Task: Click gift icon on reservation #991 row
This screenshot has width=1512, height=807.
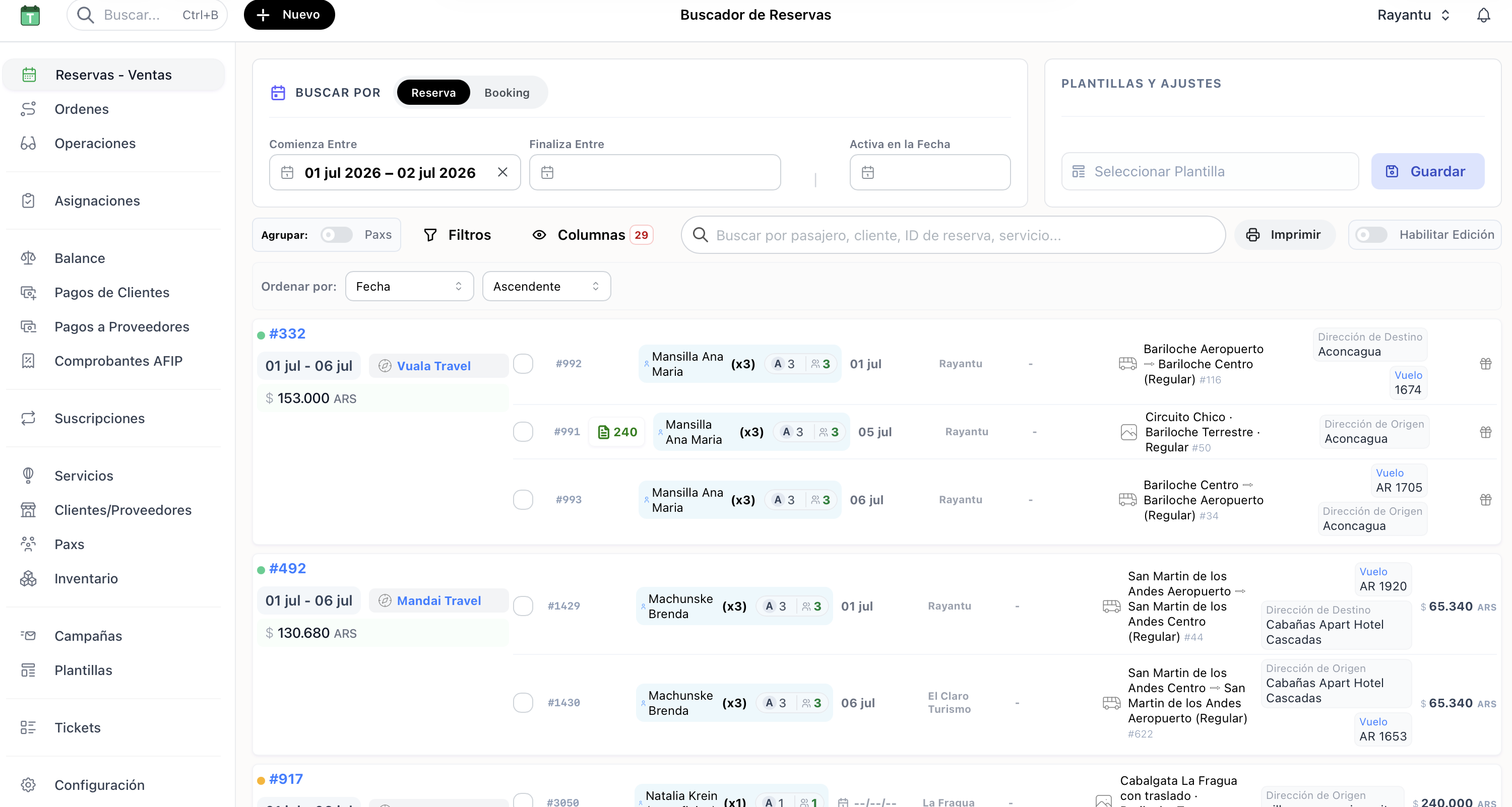Action: [1486, 432]
